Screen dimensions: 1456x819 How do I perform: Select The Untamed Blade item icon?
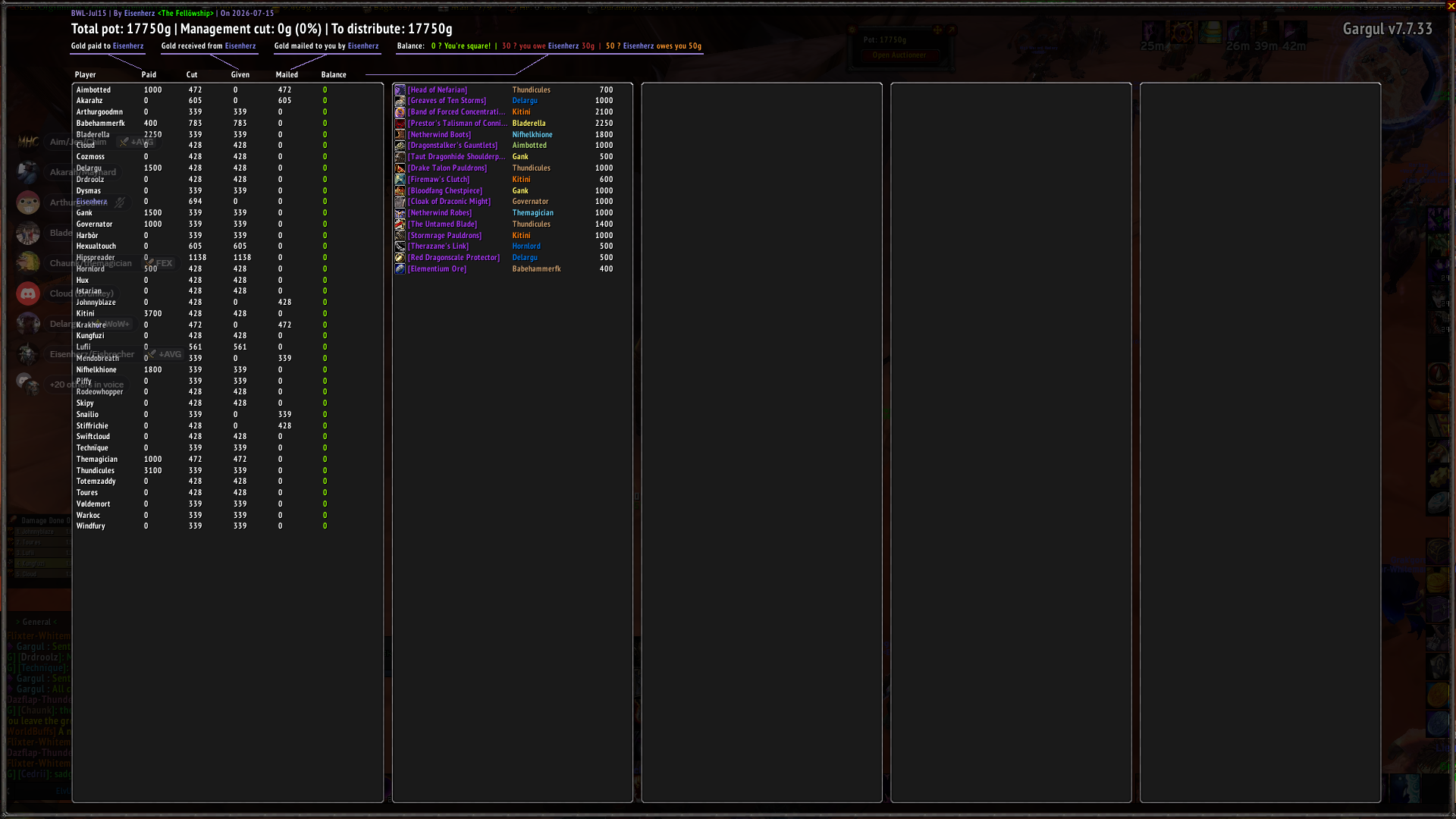[x=400, y=224]
